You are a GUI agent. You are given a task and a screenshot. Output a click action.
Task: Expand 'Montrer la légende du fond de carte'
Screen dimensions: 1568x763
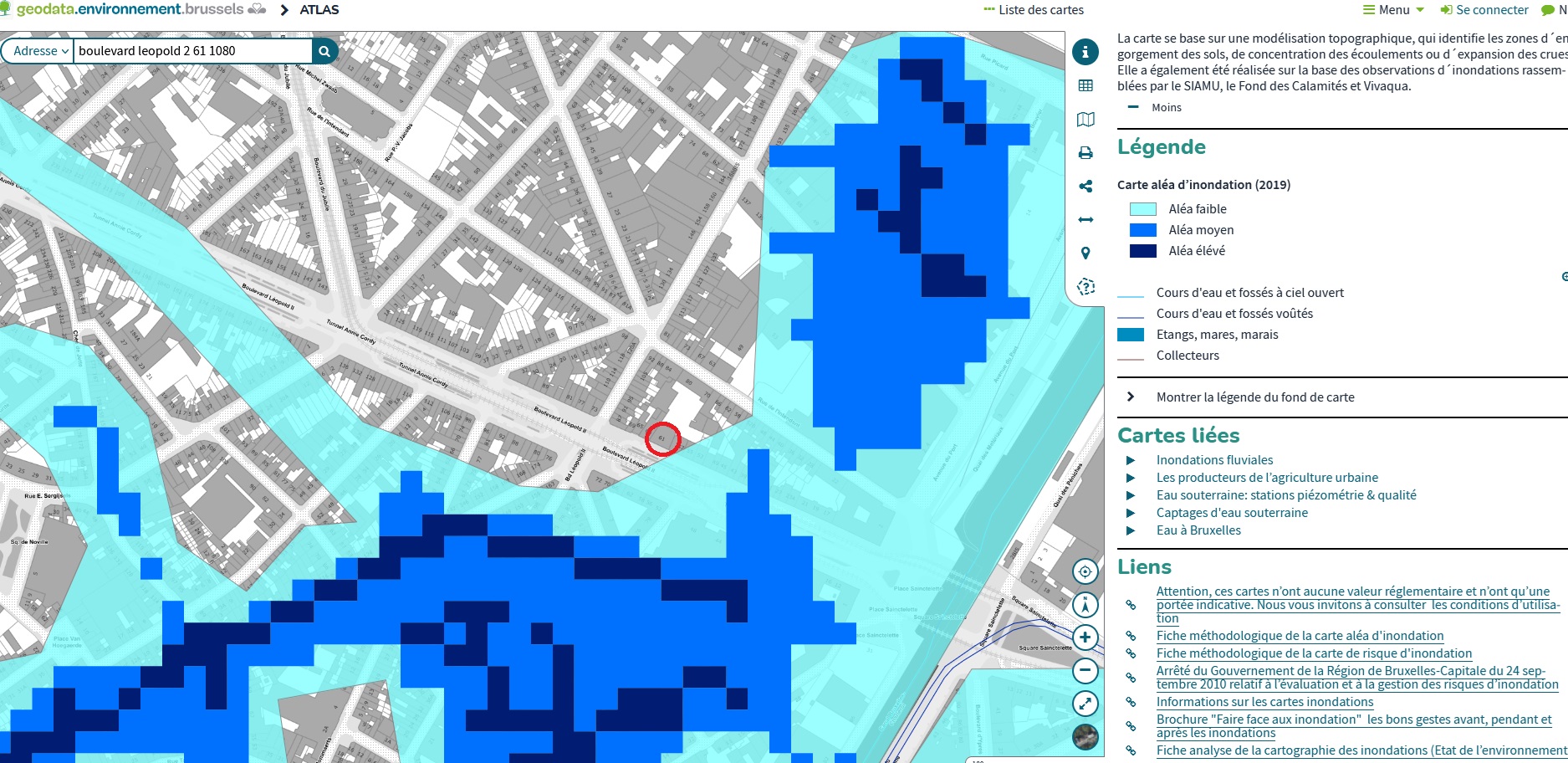(1254, 397)
